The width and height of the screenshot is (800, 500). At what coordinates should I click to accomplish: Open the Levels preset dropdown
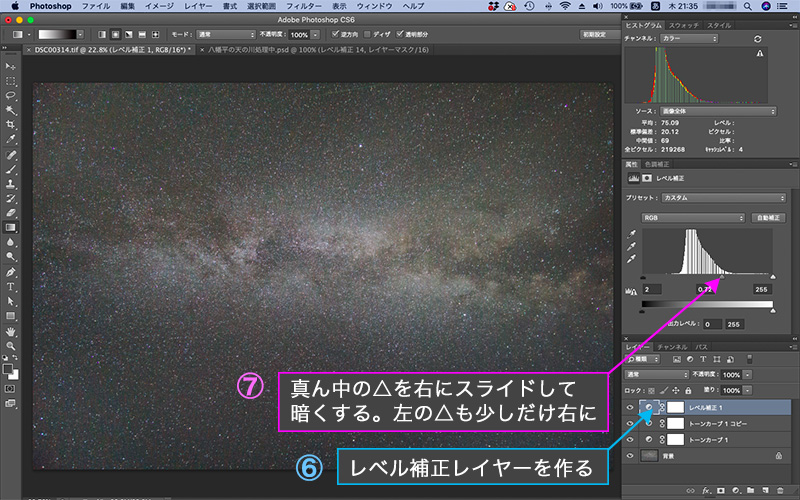click(x=723, y=198)
